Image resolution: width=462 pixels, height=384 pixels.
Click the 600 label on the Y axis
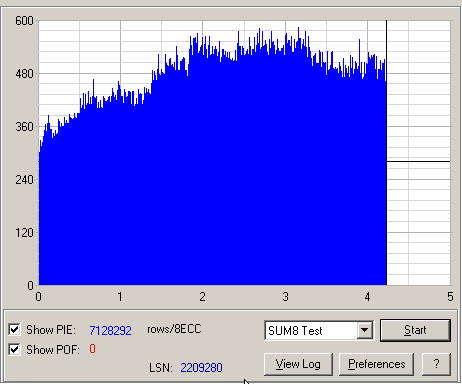[x=24, y=21]
